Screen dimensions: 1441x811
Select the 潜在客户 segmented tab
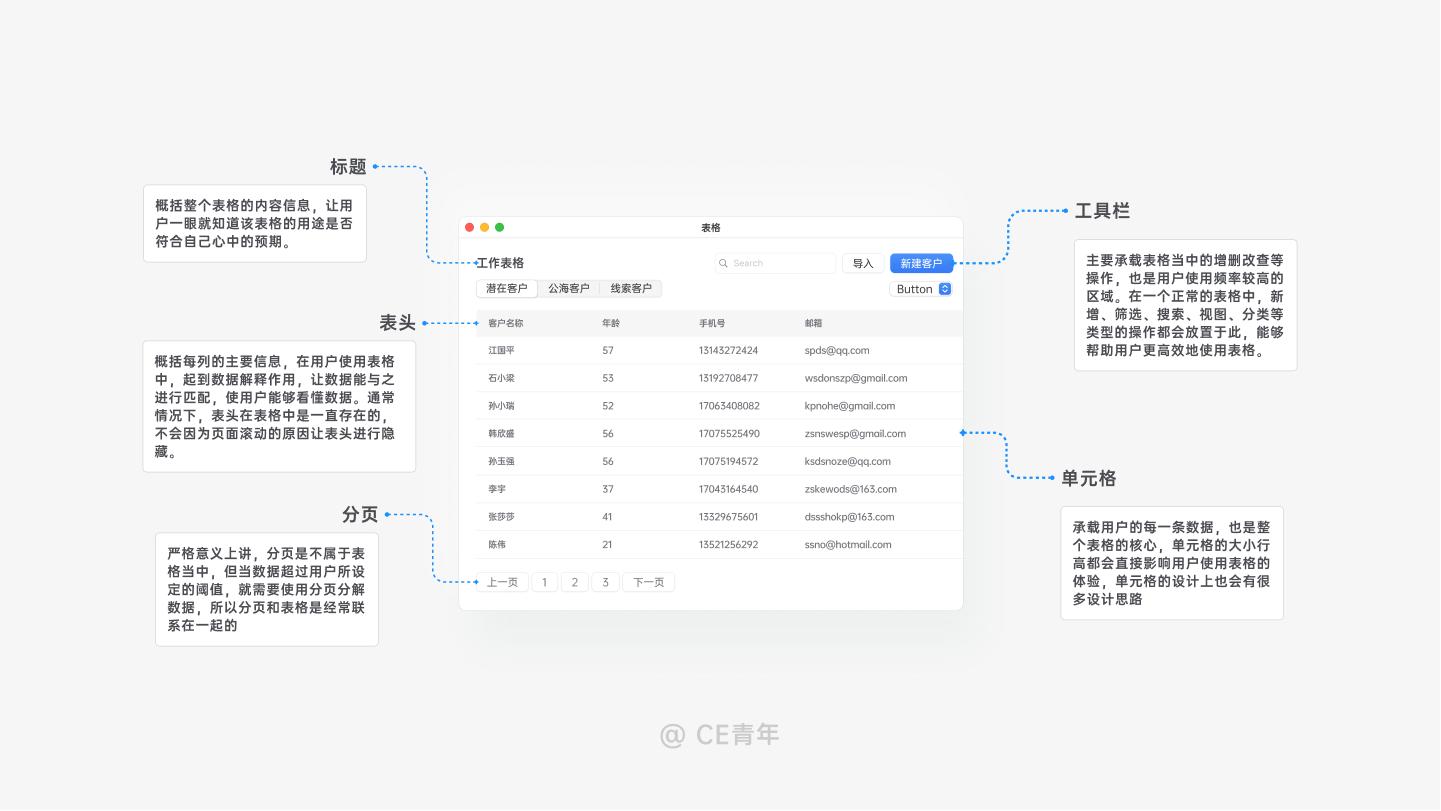click(x=506, y=288)
